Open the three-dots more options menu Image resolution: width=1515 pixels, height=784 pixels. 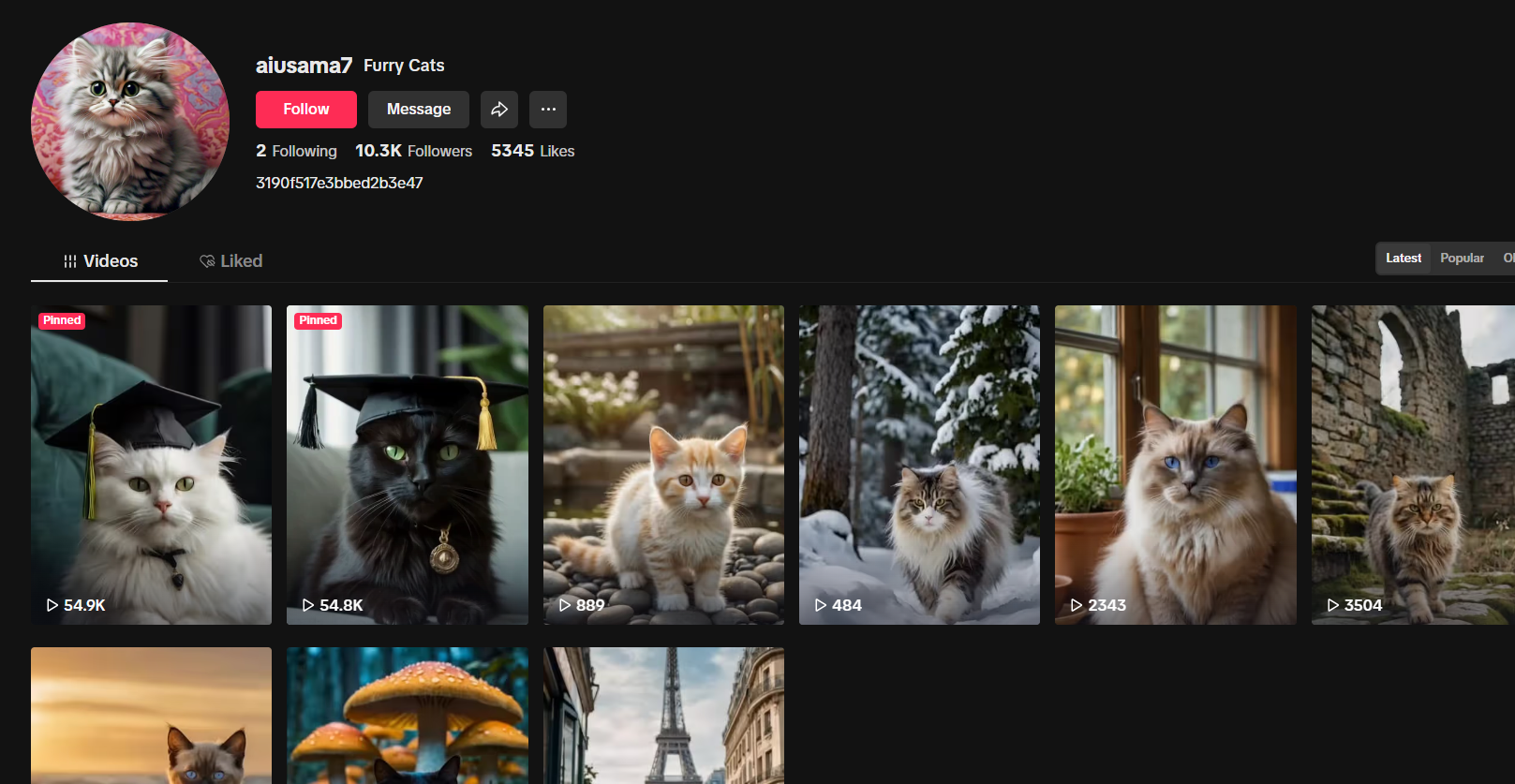tap(548, 110)
